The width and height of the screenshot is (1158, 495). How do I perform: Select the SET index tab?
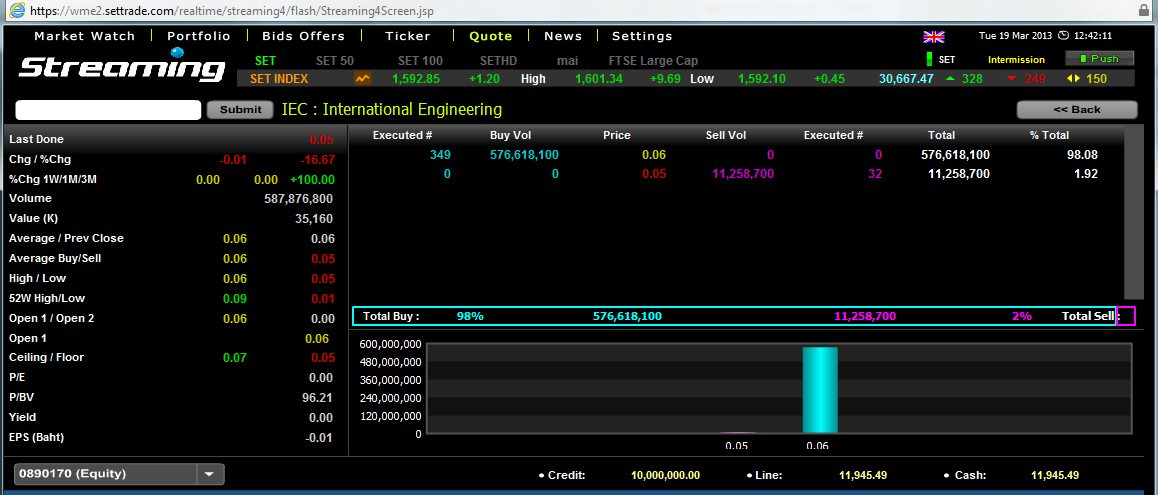tap(265, 61)
